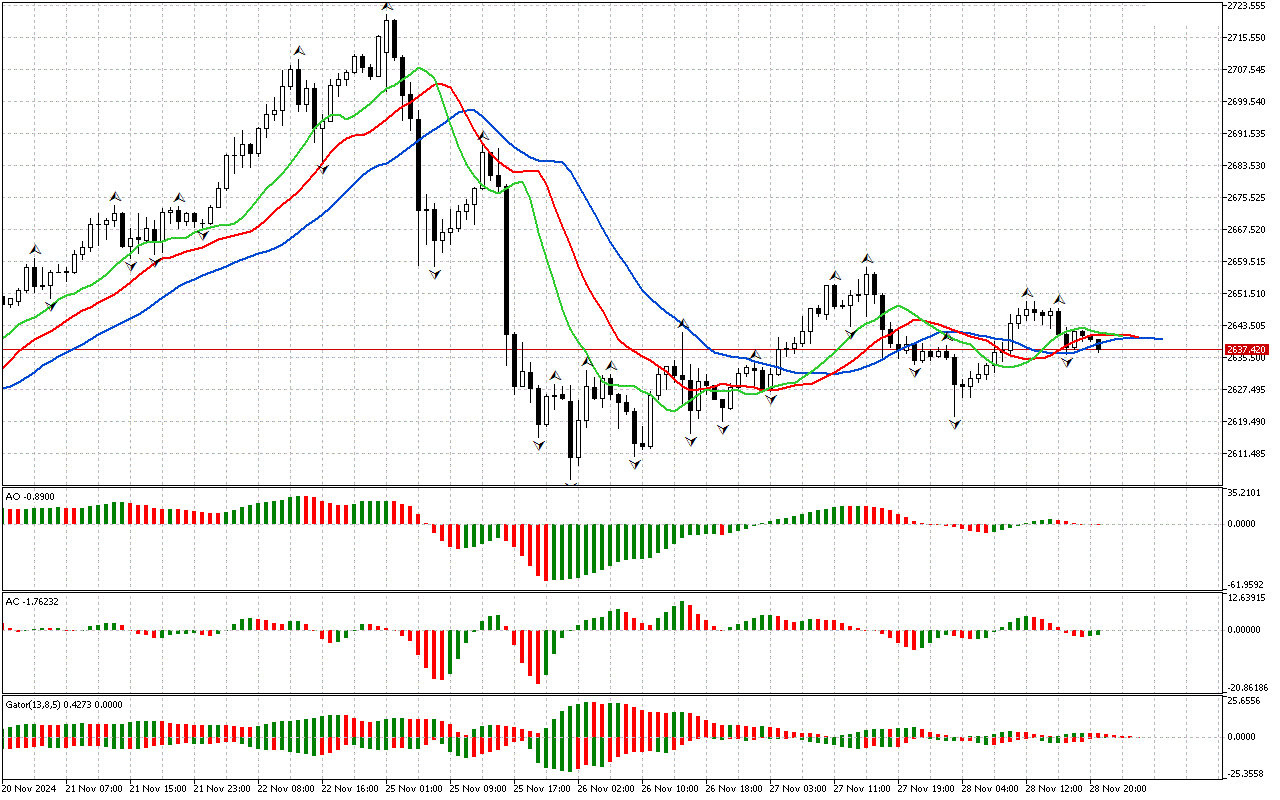1280x800 pixels.
Task: Select the AO -0.8900 indicator label
Action: (29, 496)
